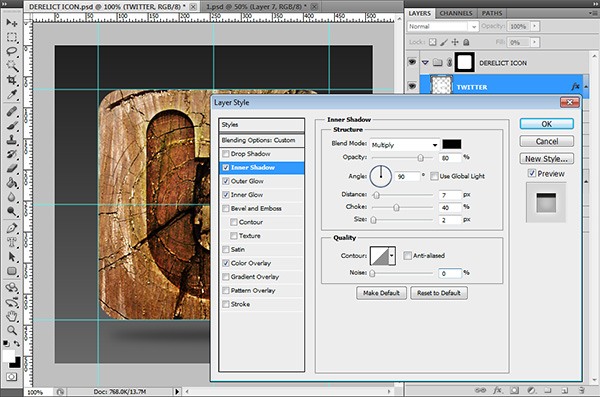
Task: Click Reset to Default button
Action: pos(439,293)
